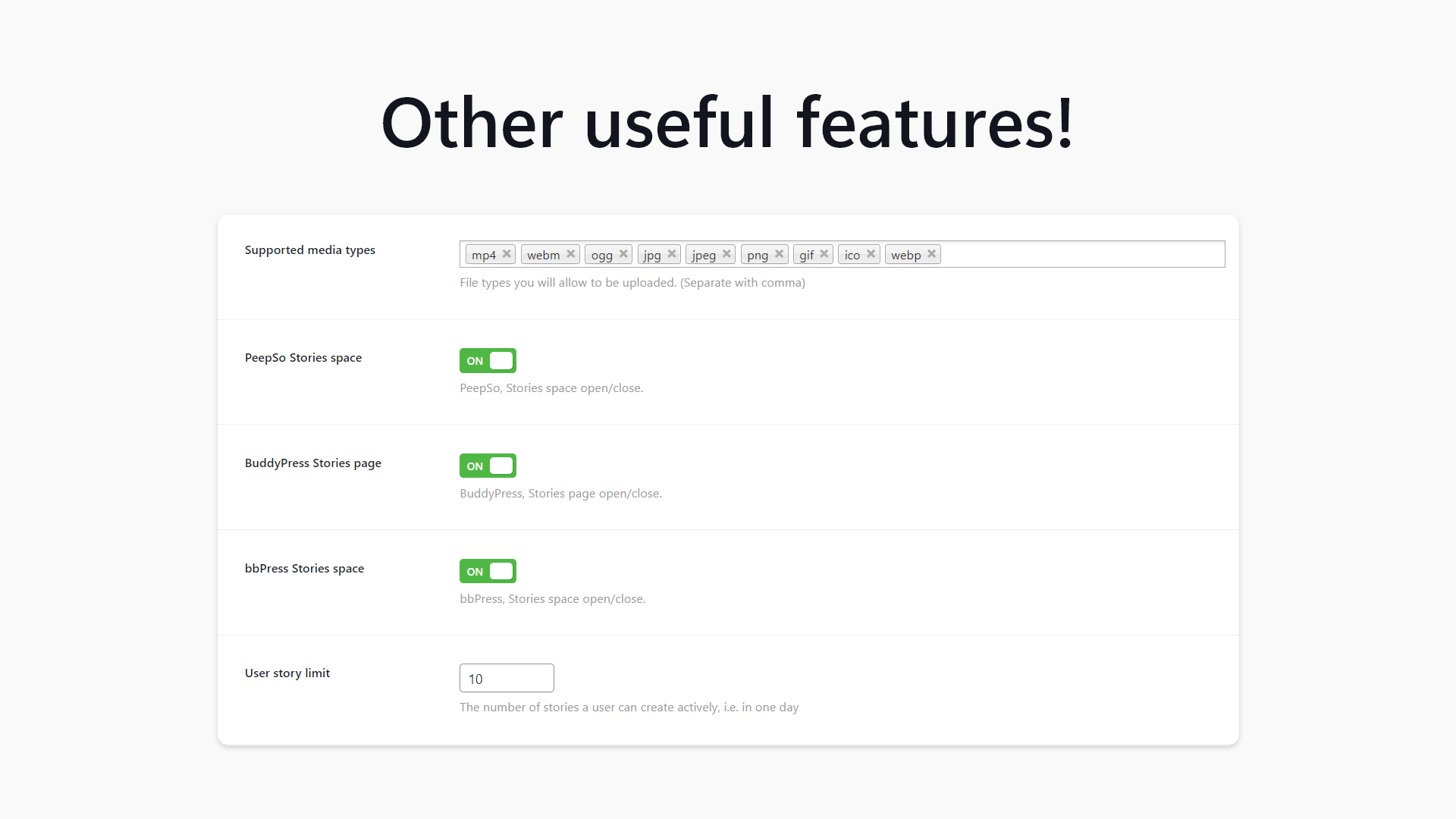The image size is (1456, 819).
Task: Select the gif tag text
Action: coord(806,256)
